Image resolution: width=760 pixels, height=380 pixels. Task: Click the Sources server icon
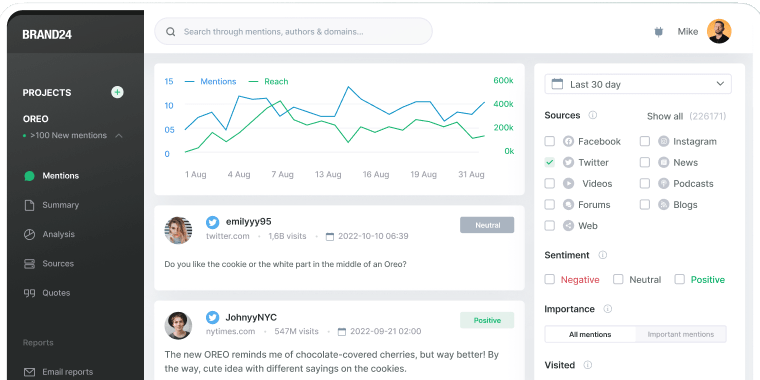[30, 264]
